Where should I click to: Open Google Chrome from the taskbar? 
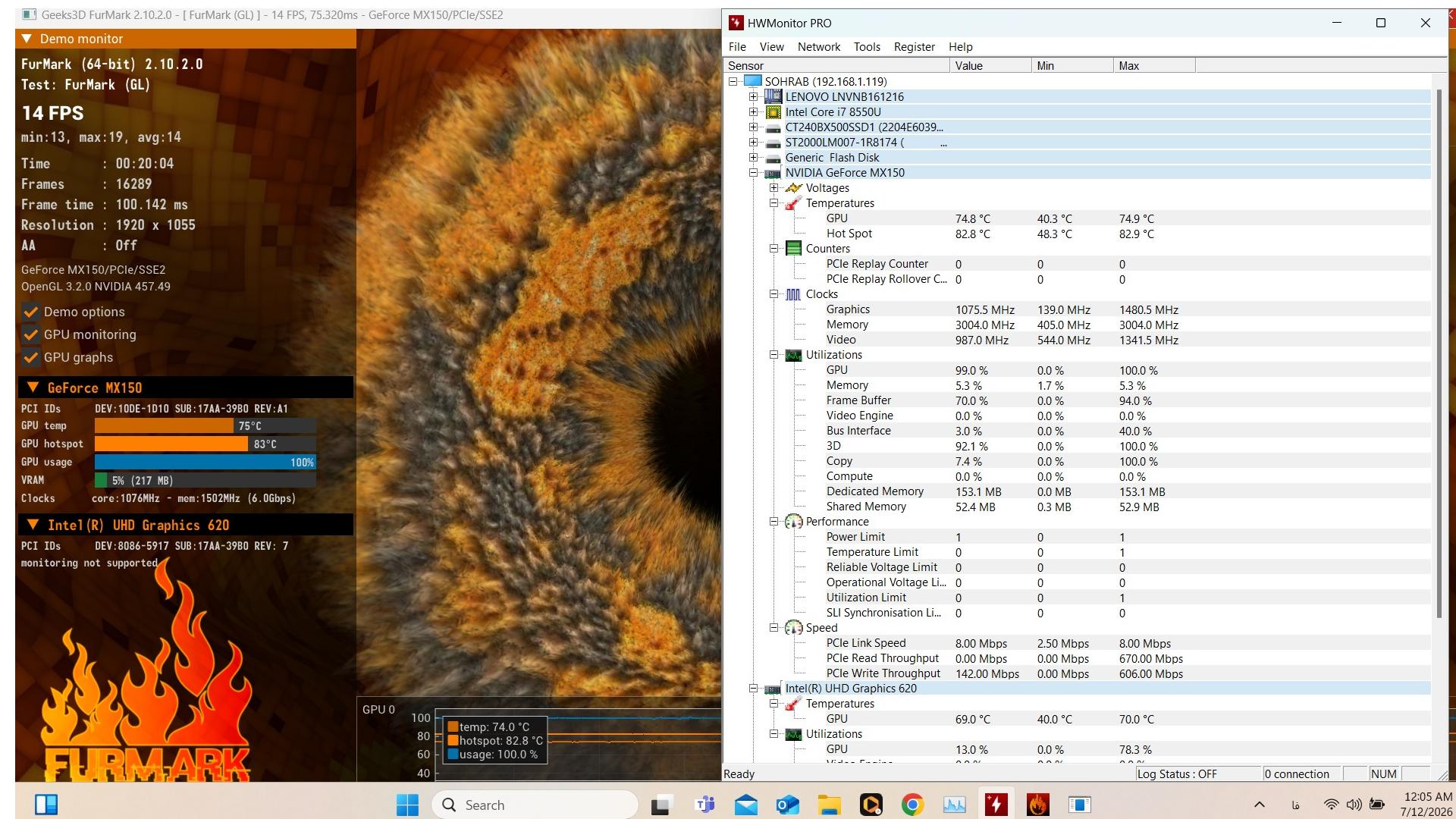[912, 805]
